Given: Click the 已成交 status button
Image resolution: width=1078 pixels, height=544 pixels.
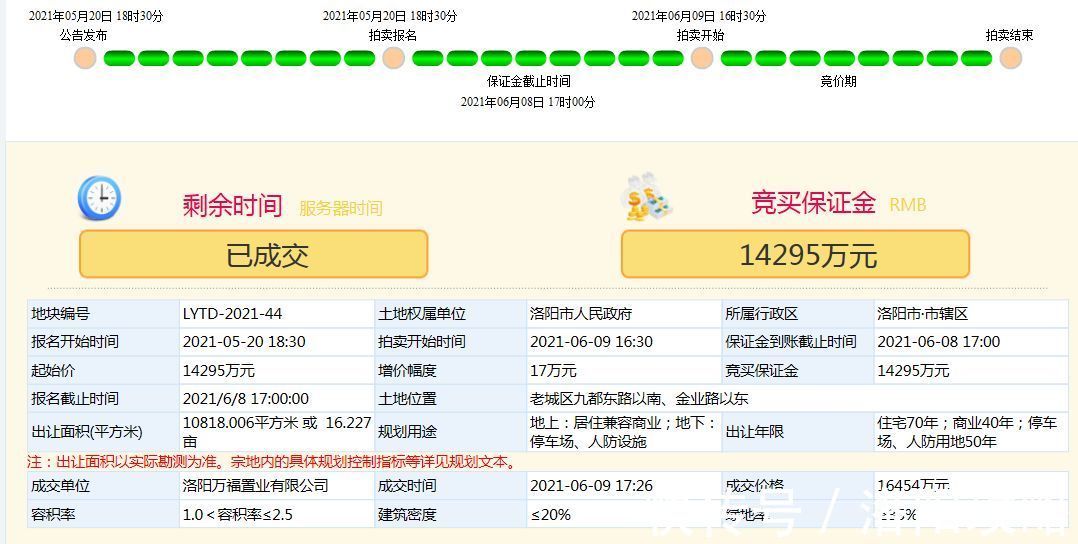Looking at the screenshot, I should click(x=254, y=254).
